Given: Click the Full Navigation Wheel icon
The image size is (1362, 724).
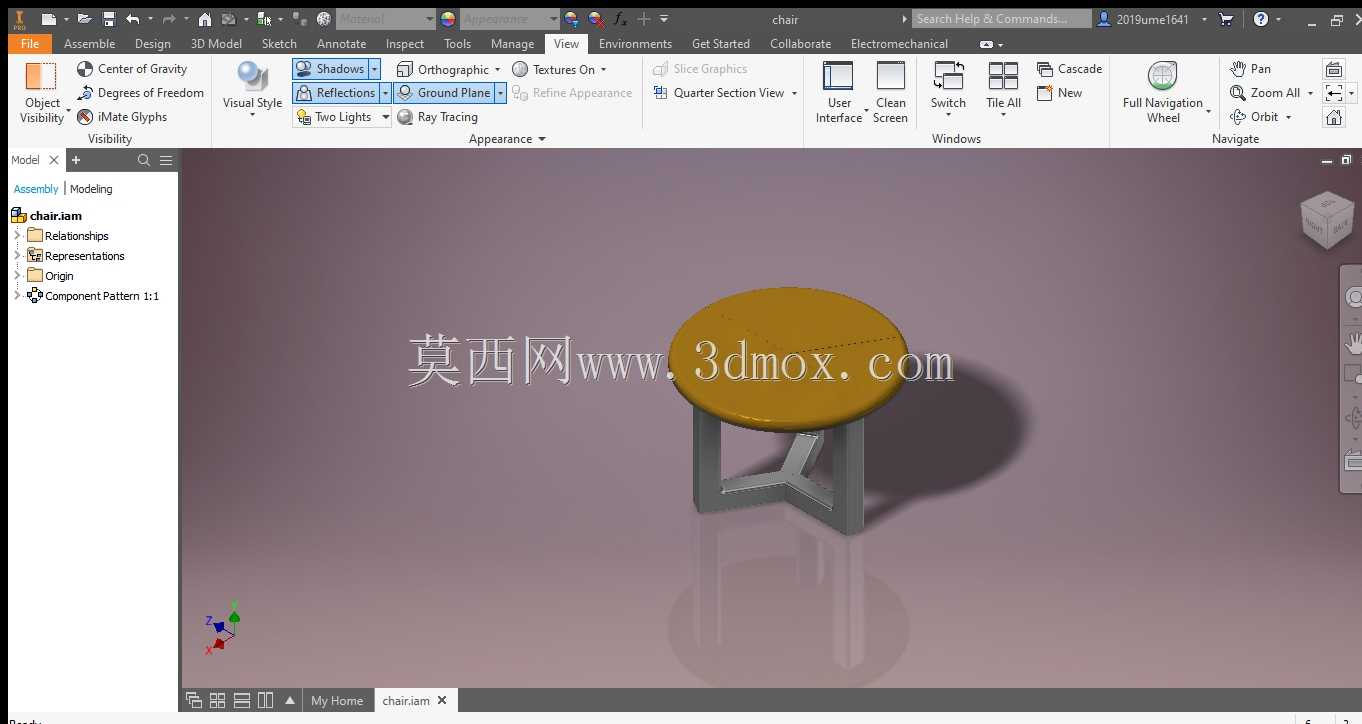Looking at the screenshot, I should [1162, 76].
